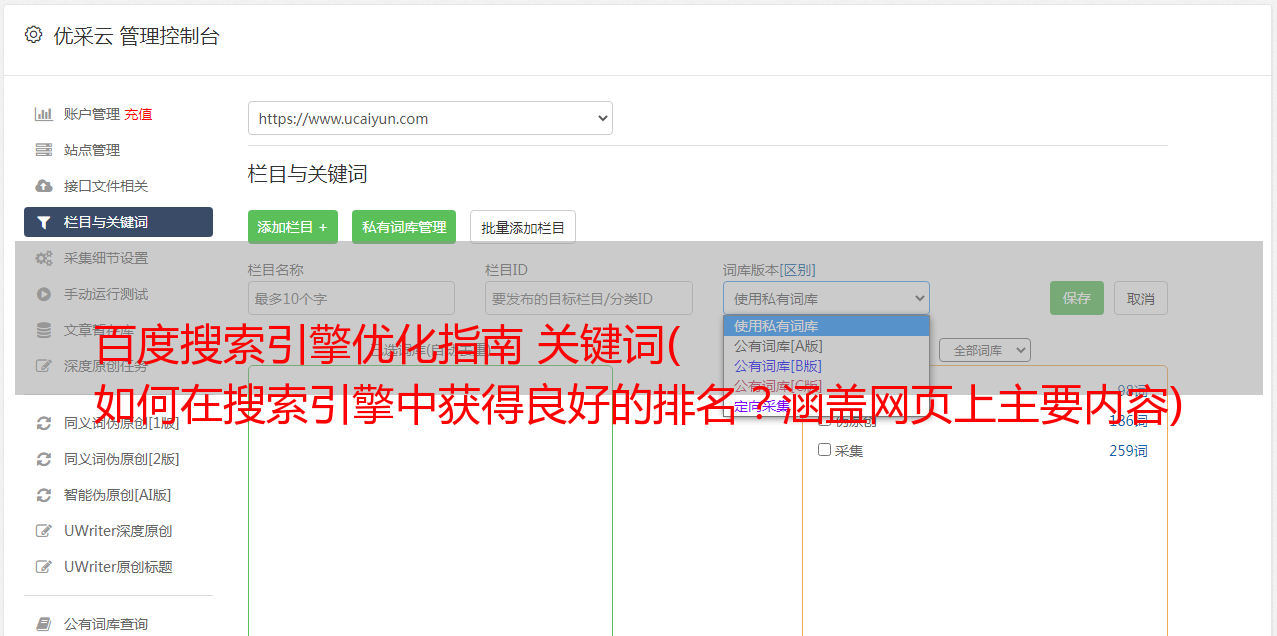Click the refresh icon for 同义词伪原创[1版]
Image resolution: width=1277 pixels, height=636 pixels.
click(44, 423)
